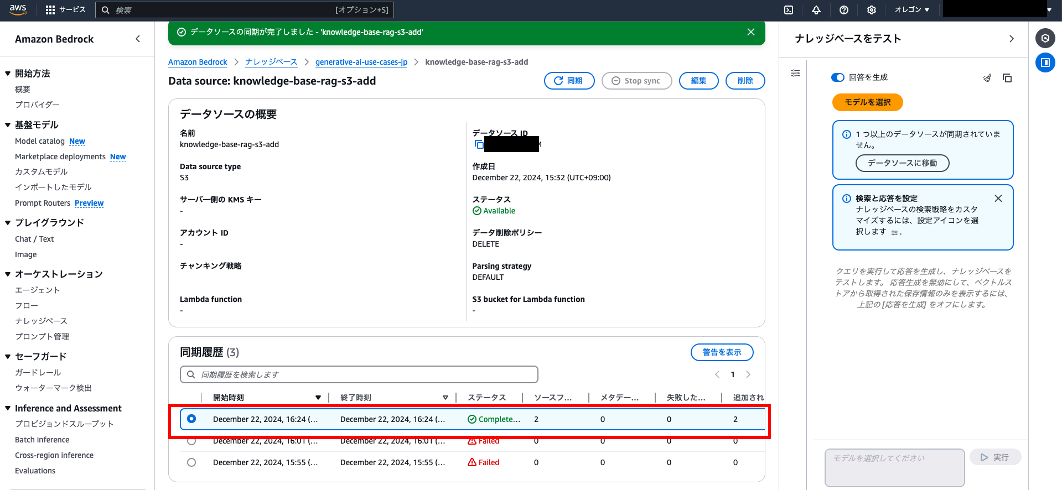Viewport: 1062px width, 490px height.
Task: Open Evaluations in sidebar
Action: [x=35, y=470]
